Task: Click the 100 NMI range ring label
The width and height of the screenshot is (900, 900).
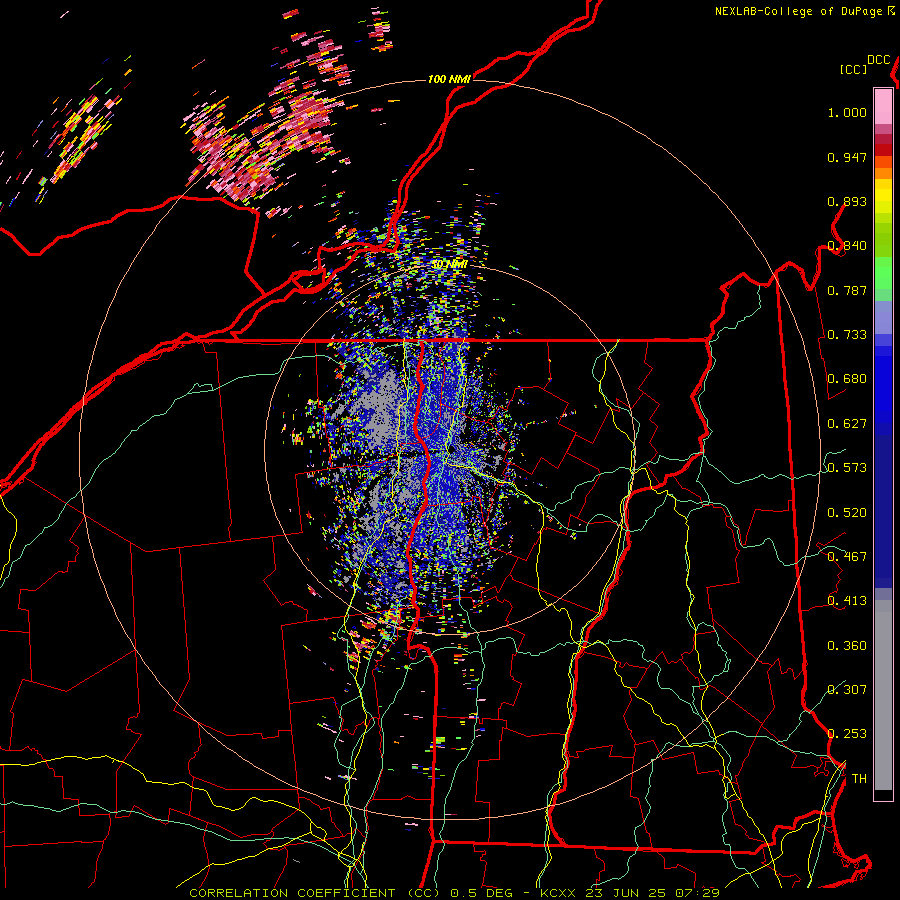Action: click(449, 79)
